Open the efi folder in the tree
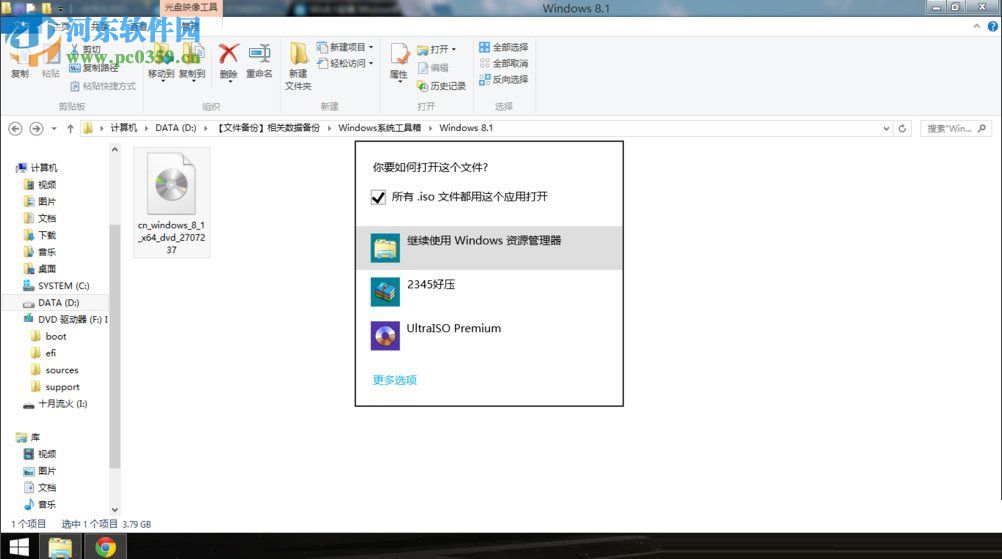 click(x=50, y=353)
